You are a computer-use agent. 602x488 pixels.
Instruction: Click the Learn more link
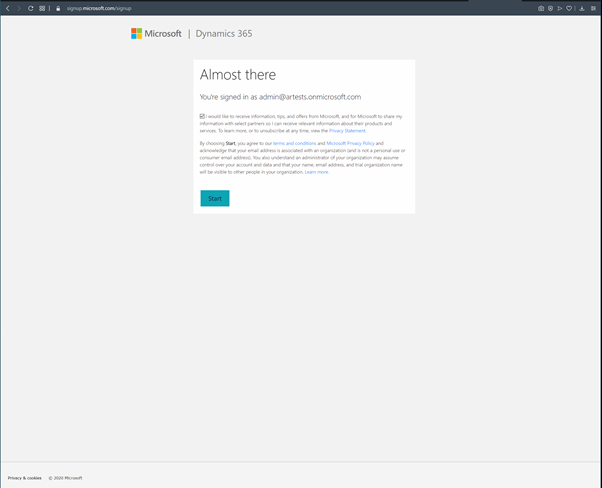click(x=316, y=172)
